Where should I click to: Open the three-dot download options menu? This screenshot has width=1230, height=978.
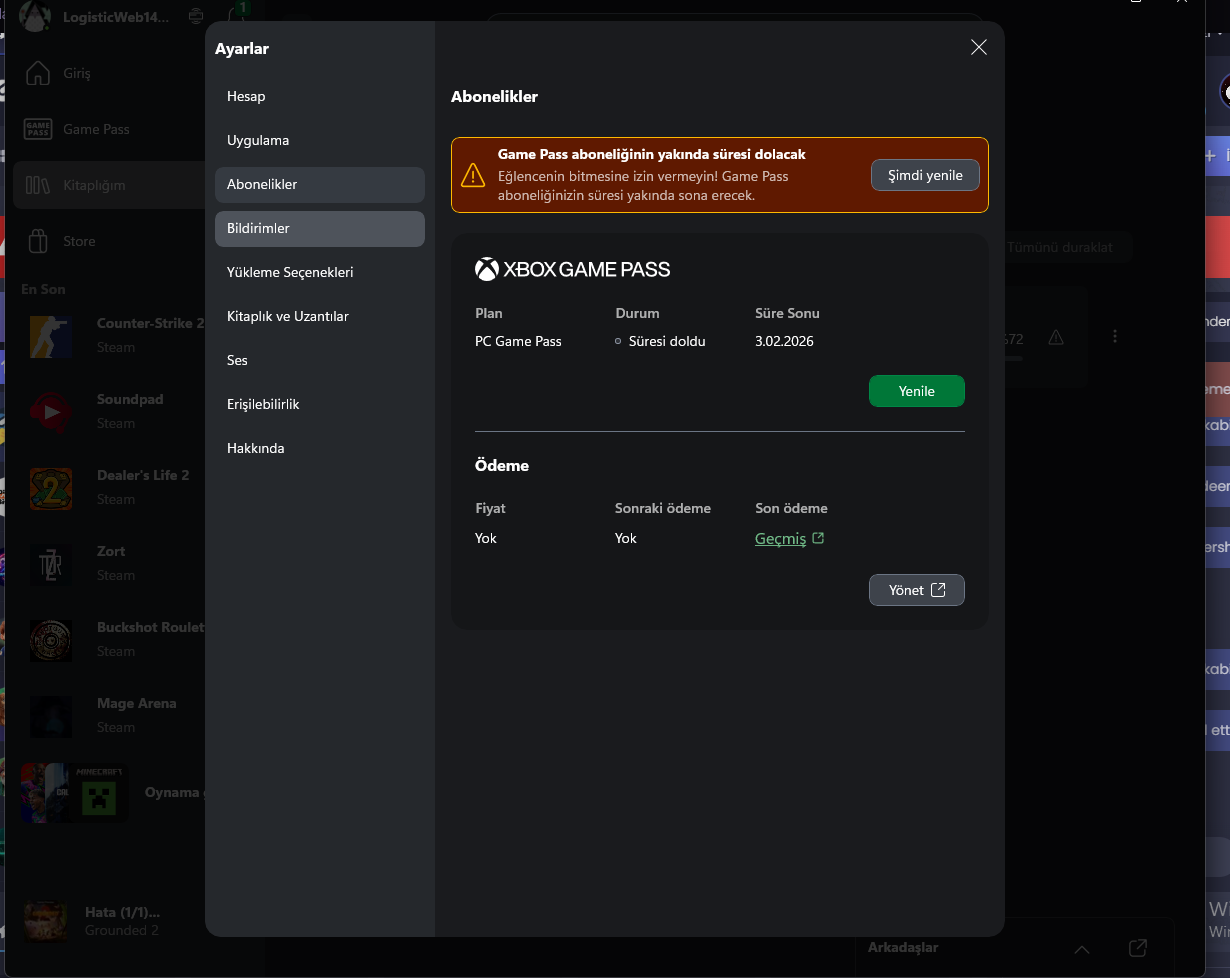[1115, 337]
